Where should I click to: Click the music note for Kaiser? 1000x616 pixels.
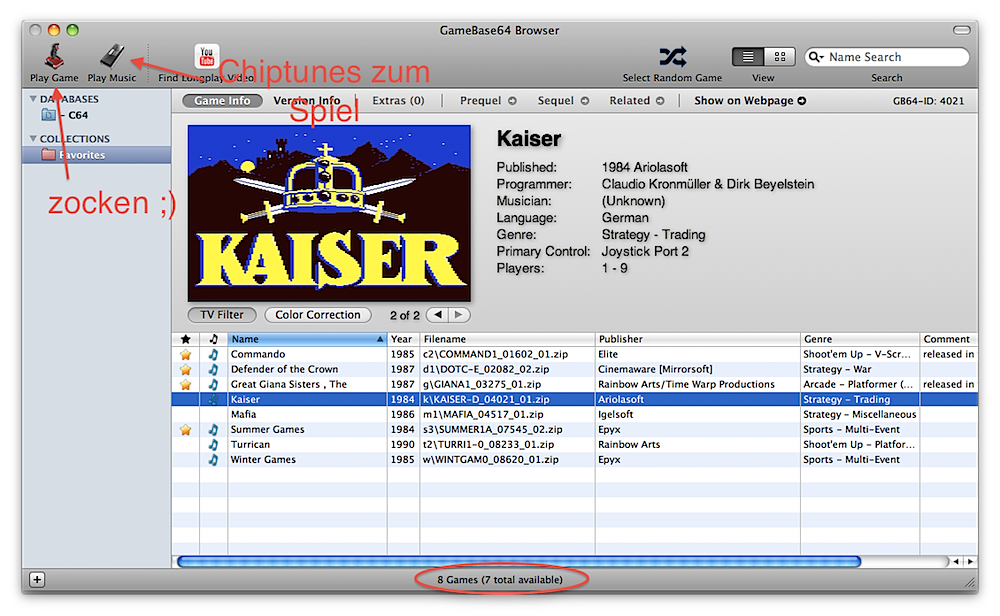pos(214,400)
